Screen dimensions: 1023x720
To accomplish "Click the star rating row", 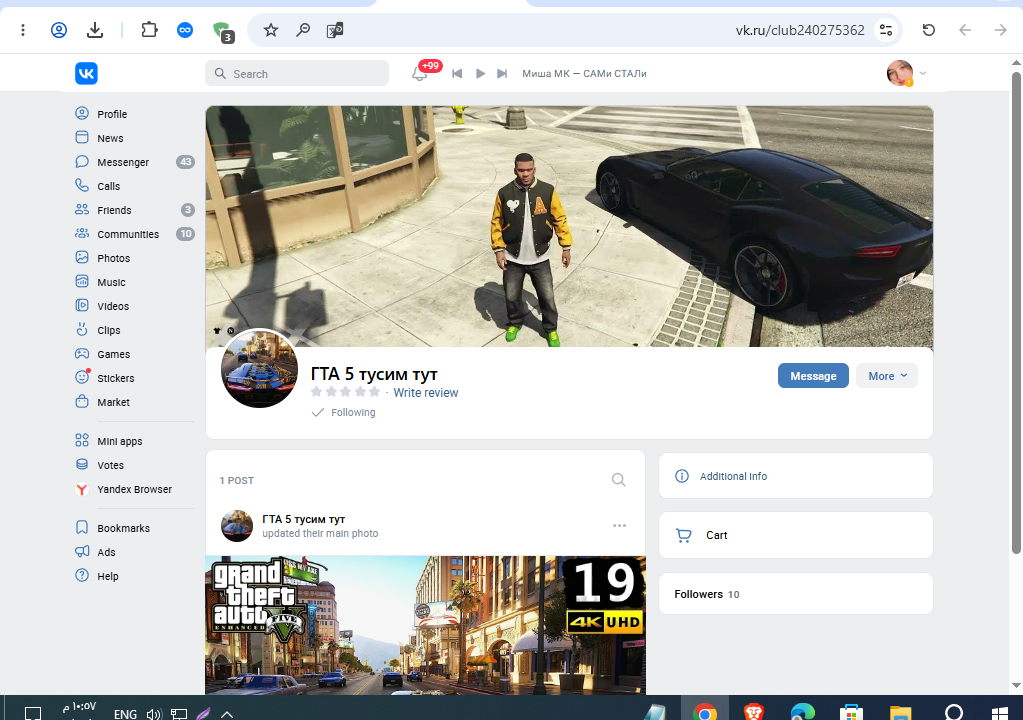I will click(346, 392).
